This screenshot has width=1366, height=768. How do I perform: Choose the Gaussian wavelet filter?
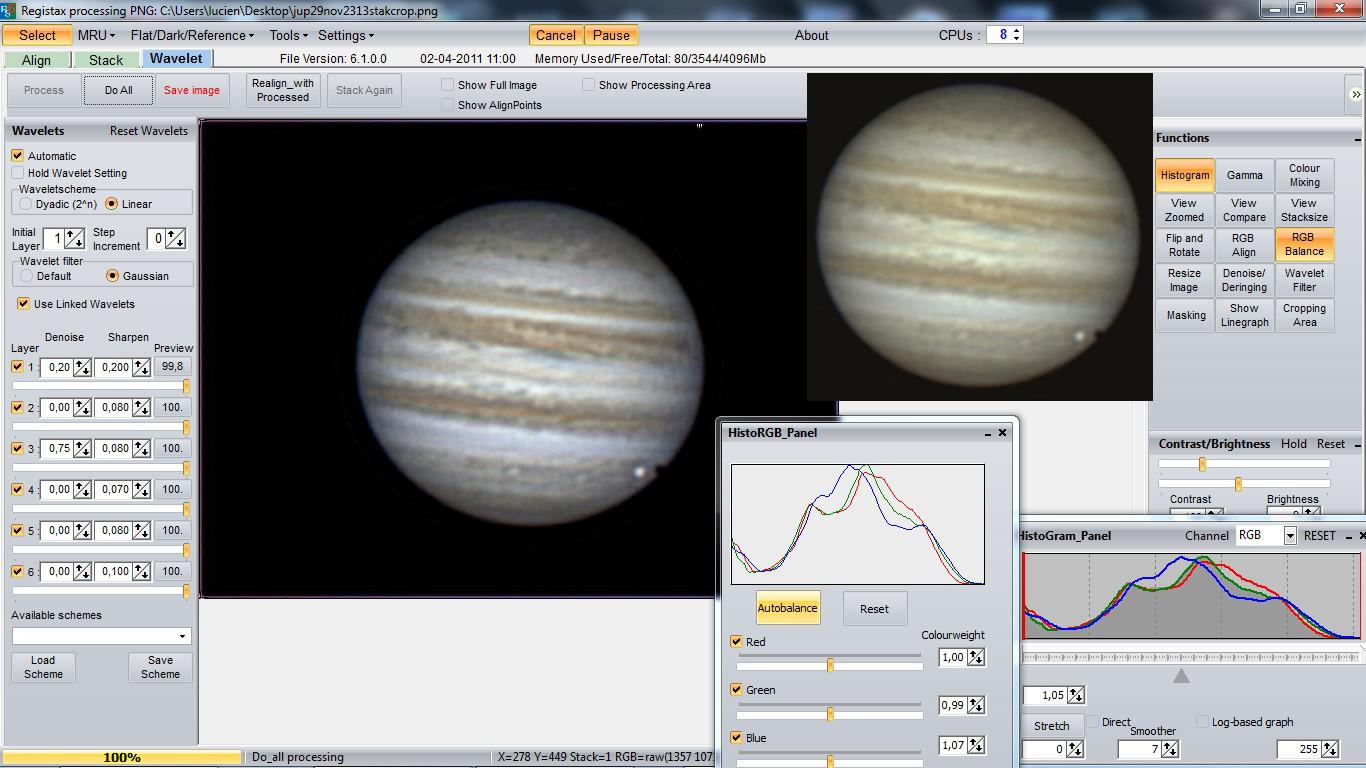[112, 276]
